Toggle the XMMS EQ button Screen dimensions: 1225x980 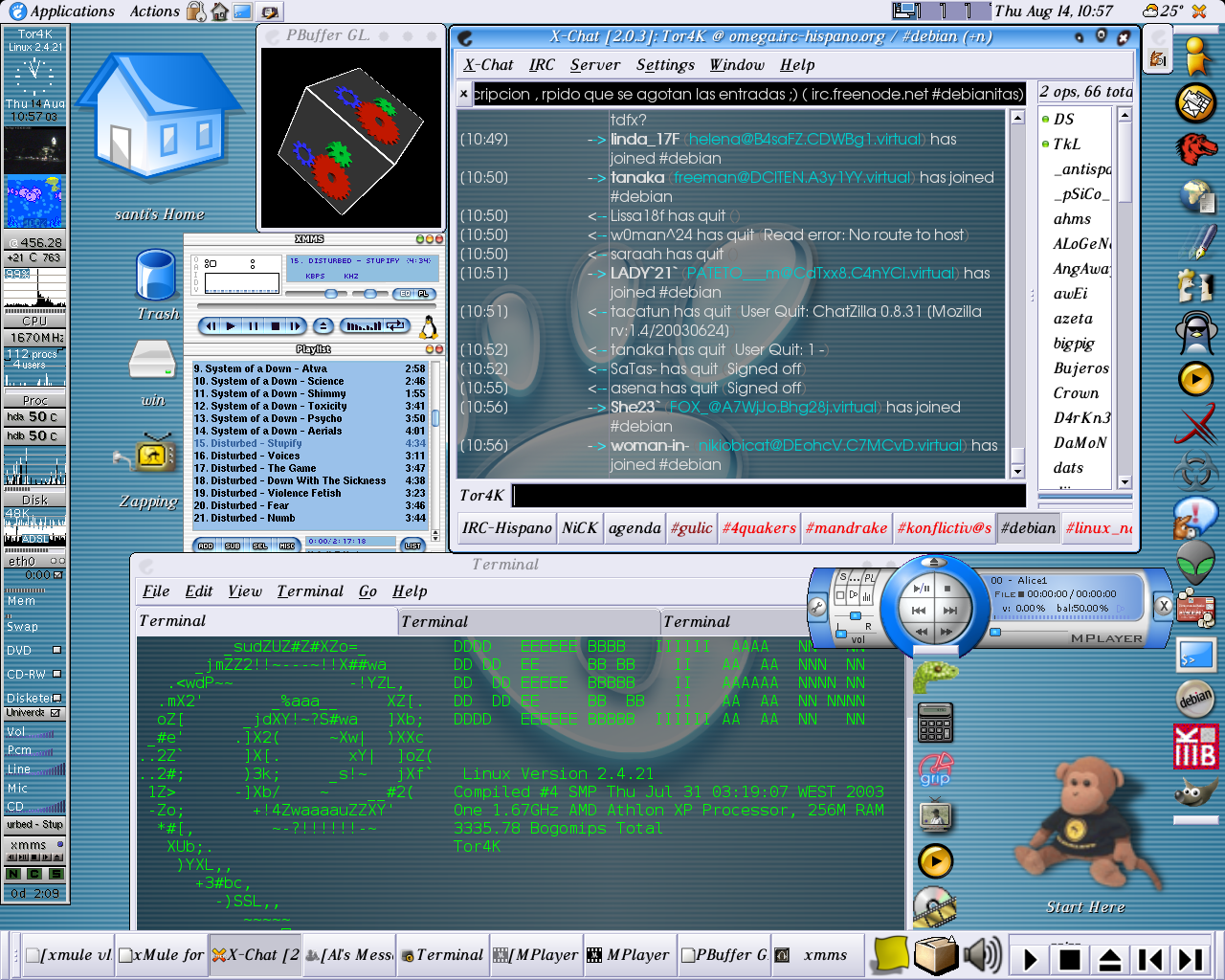[x=405, y=294]
